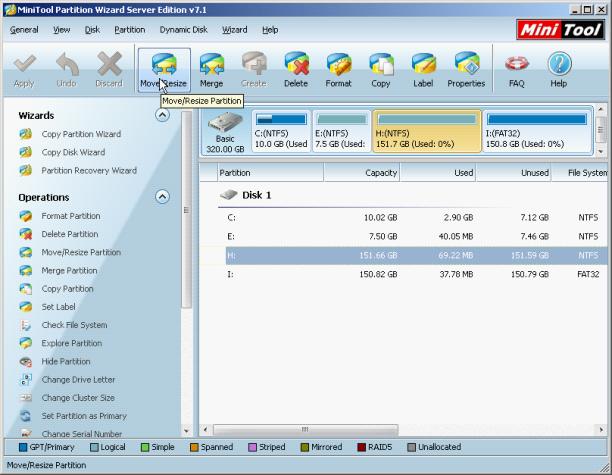This screenshot has height=475, width=612.
Task: Choose Set Label in Operations
Action: [x=59, y=307]
